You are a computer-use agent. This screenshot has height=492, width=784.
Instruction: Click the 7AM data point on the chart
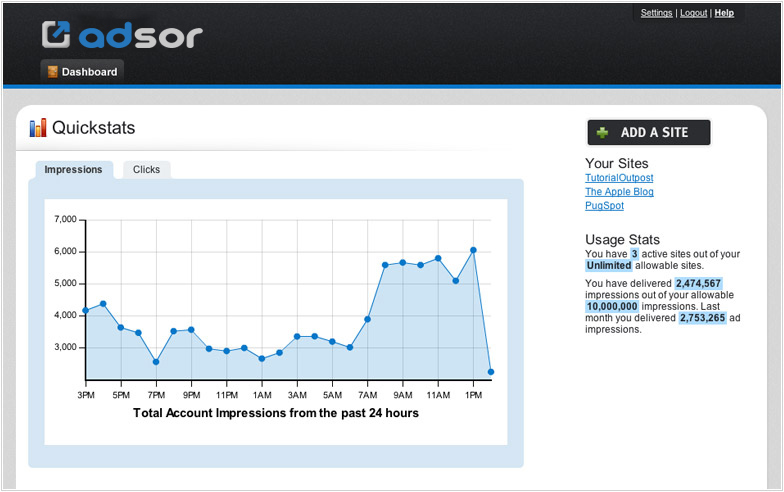coord(368,319)
